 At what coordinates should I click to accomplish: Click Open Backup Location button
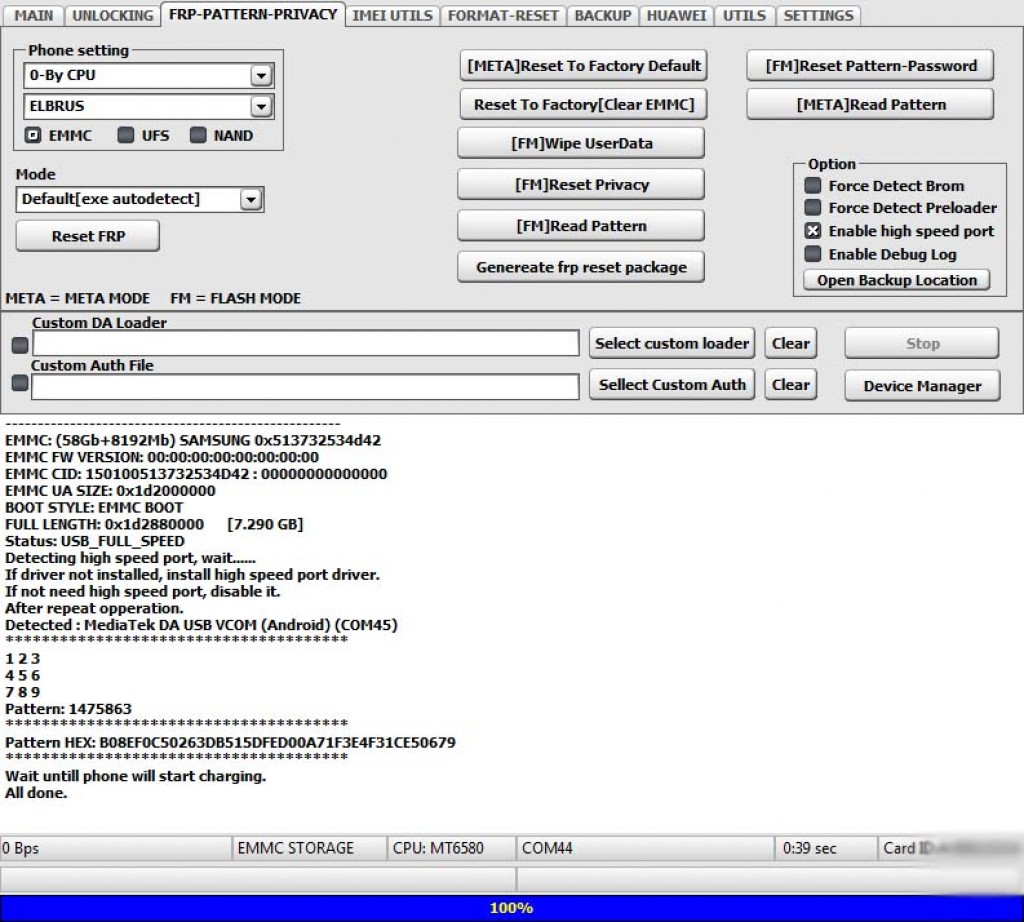point(896,280)
